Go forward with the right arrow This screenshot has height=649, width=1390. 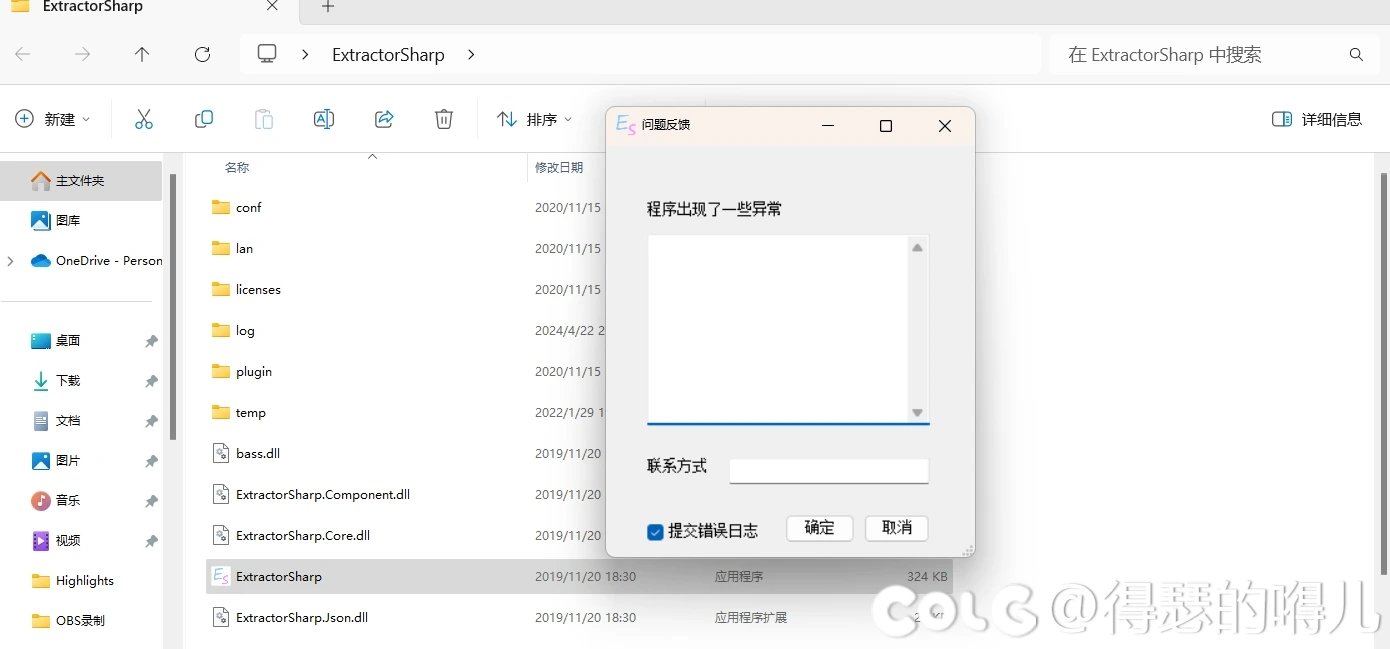pos(82,54)
